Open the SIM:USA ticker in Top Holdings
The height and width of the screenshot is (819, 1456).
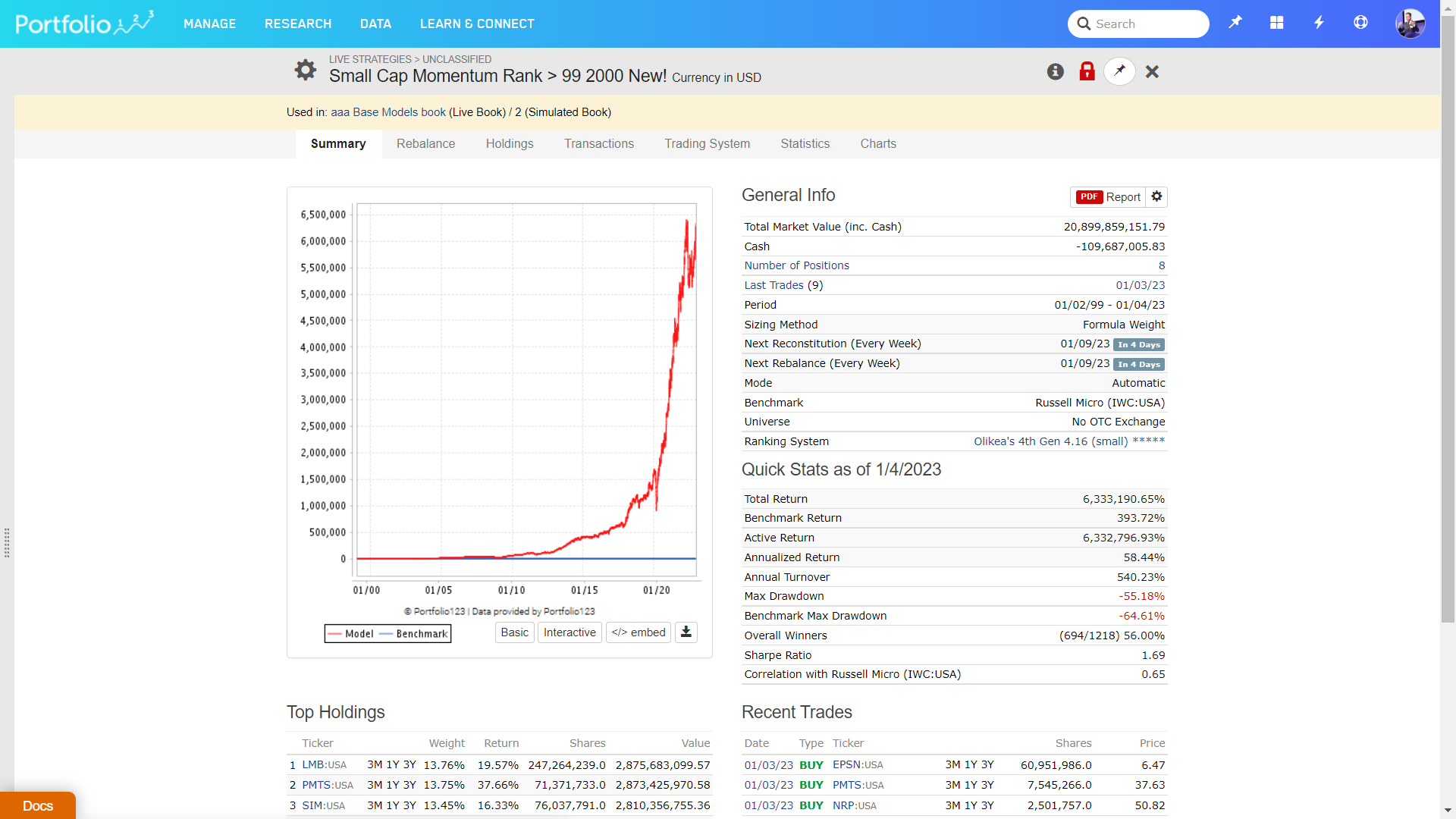(324, 805)
